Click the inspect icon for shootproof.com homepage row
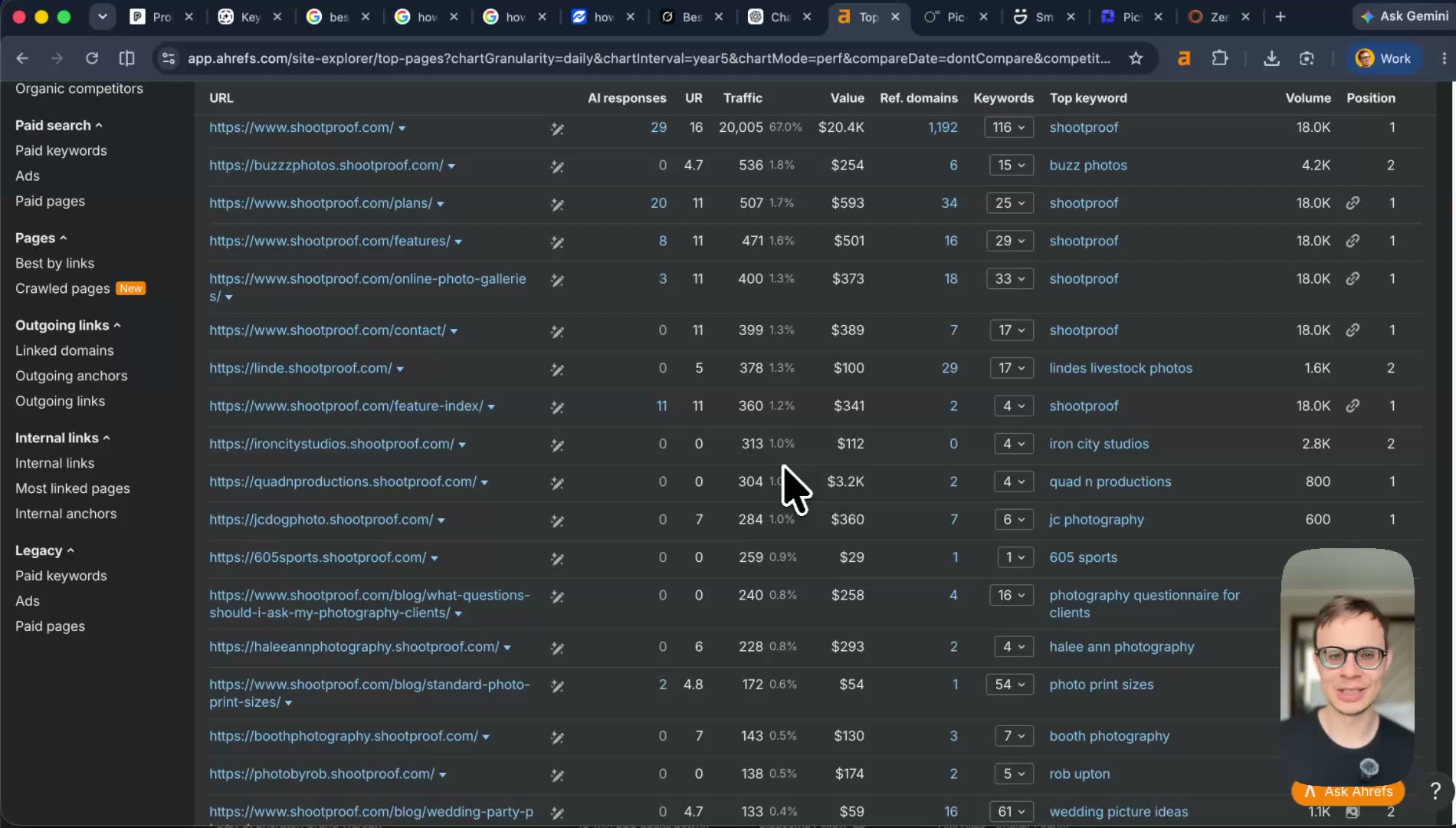This screenshot has width=1456, height=828. [557, 129]
